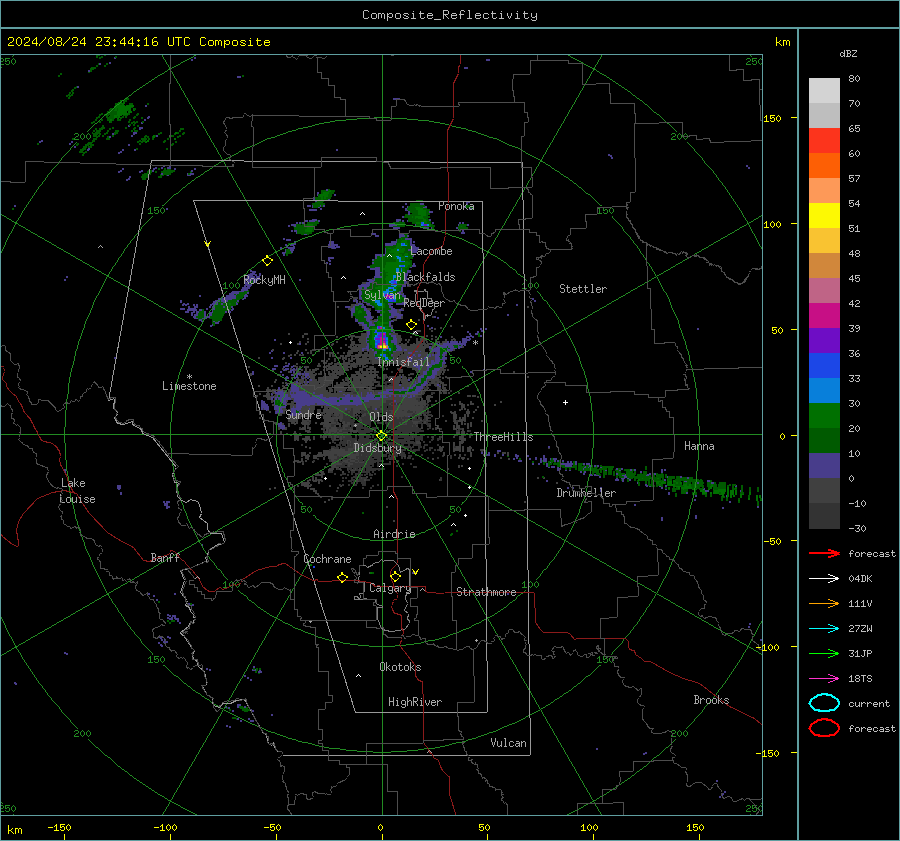Click yellow diamond radar site at Didsbury
Image resolution: width=900 pixels, height=841 pixels.
(x=381, y=436)
